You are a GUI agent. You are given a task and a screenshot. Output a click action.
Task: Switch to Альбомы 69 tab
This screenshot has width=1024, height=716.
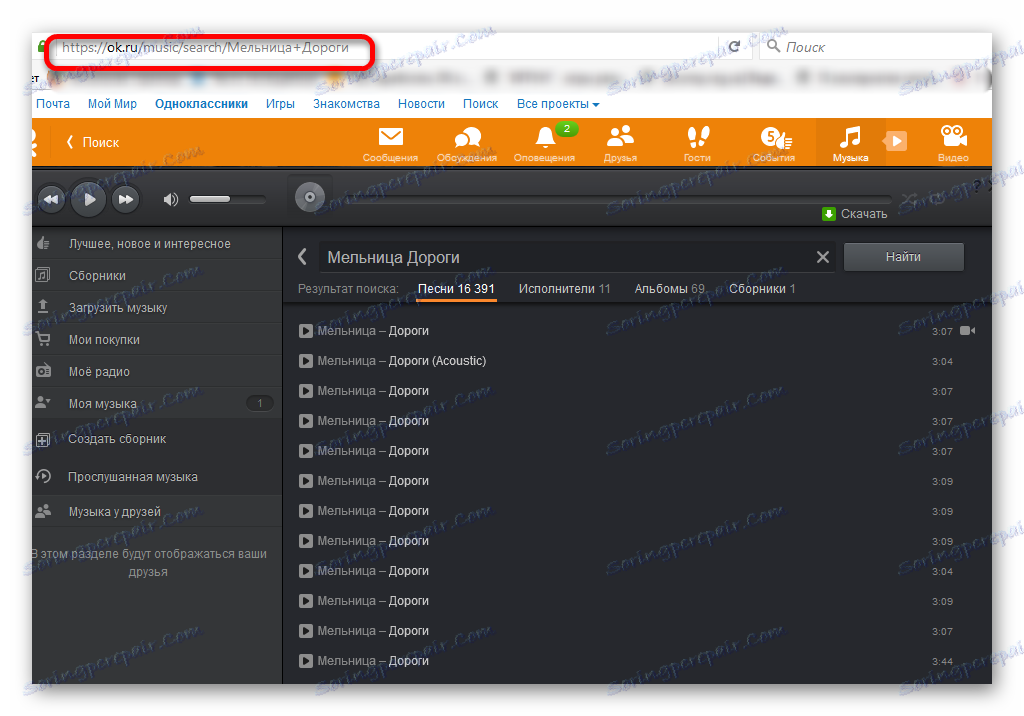pyautogui.click(x=669, y=289)
